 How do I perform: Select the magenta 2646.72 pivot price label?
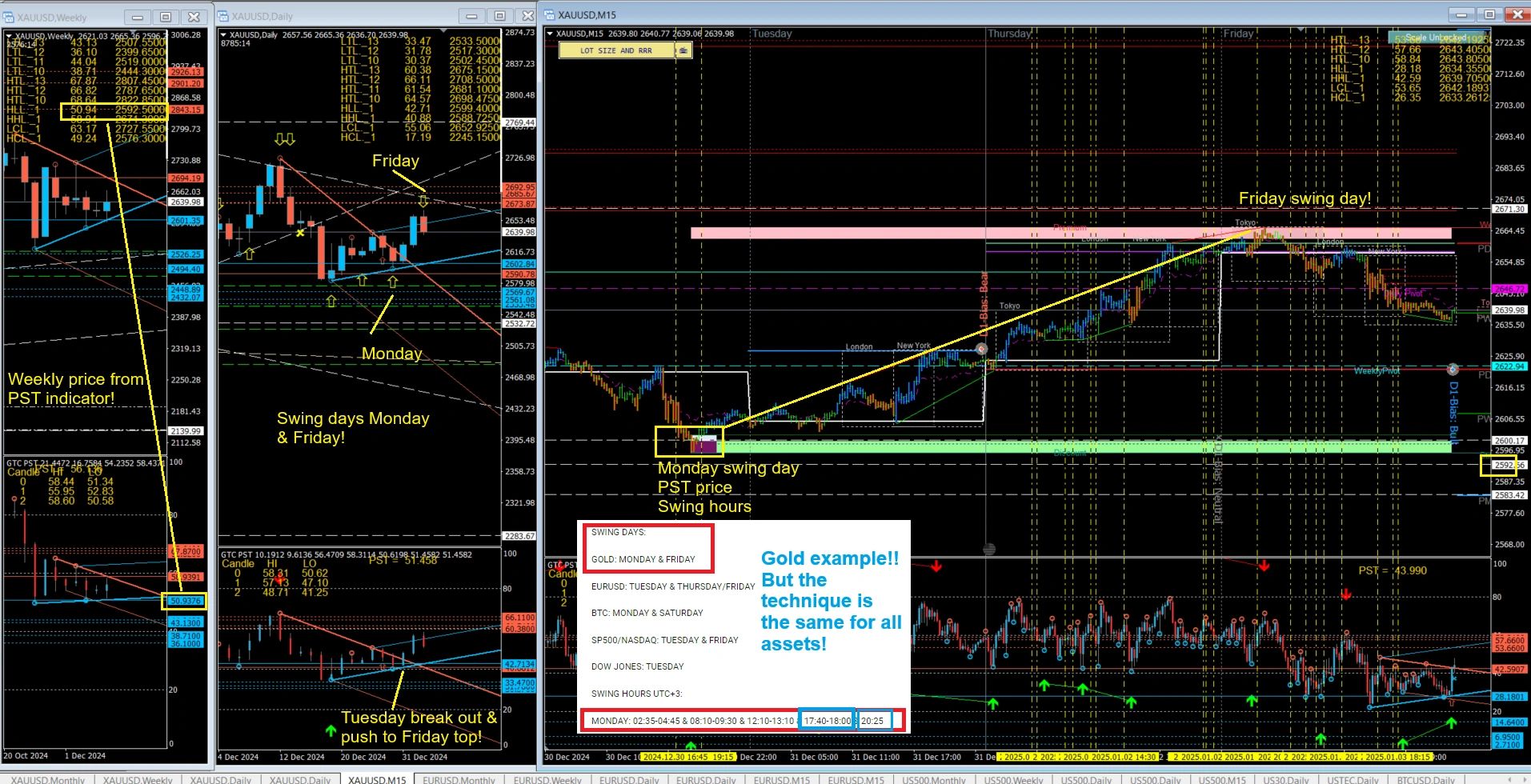coord(1509,289)
